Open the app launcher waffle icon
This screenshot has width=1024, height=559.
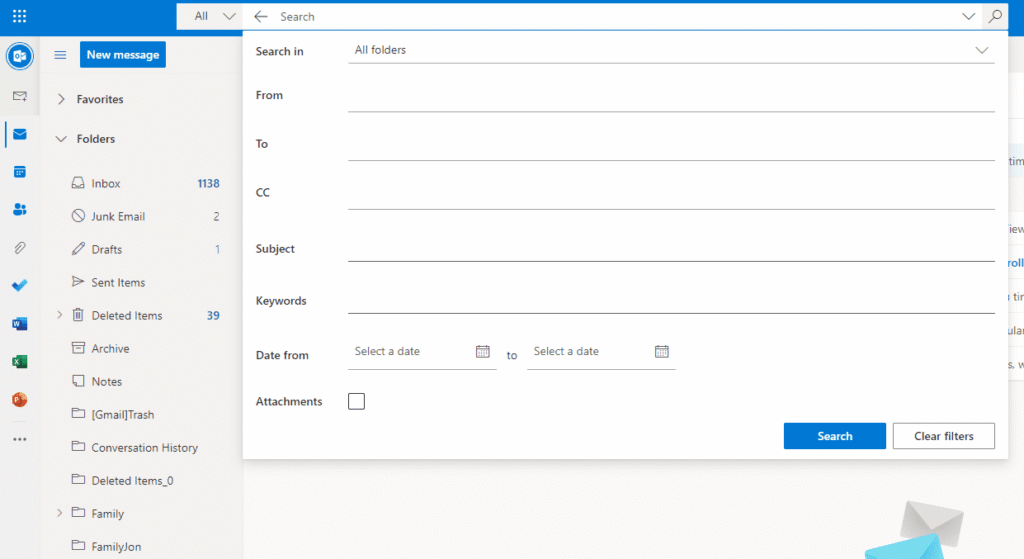(x=19, y=16)
